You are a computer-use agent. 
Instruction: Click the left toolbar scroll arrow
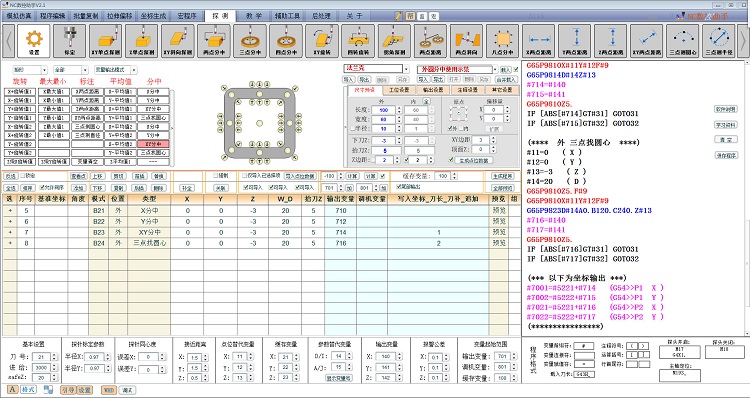[8, 41]
